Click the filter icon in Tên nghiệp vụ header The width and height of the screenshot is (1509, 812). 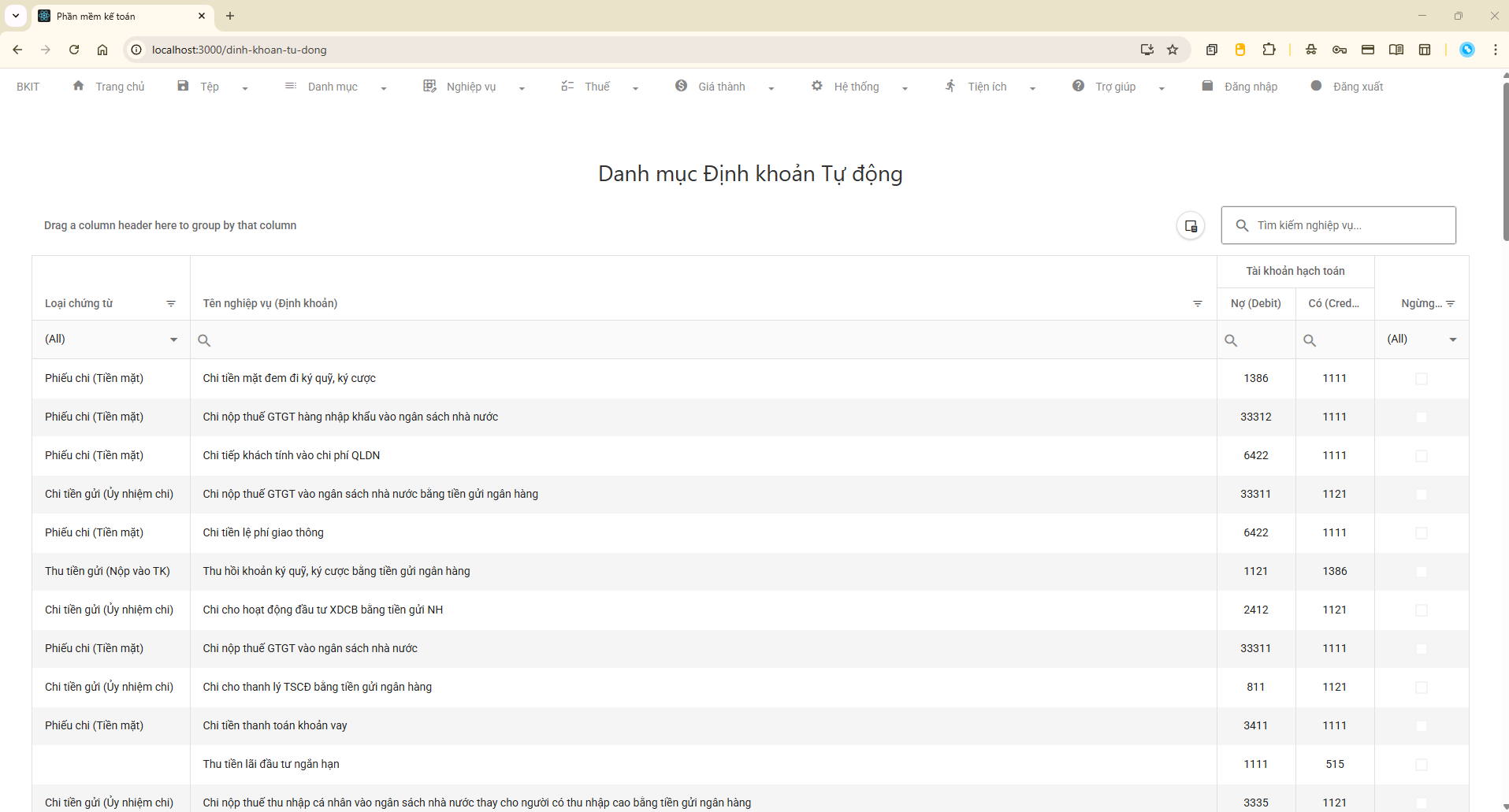[1198, 304]
